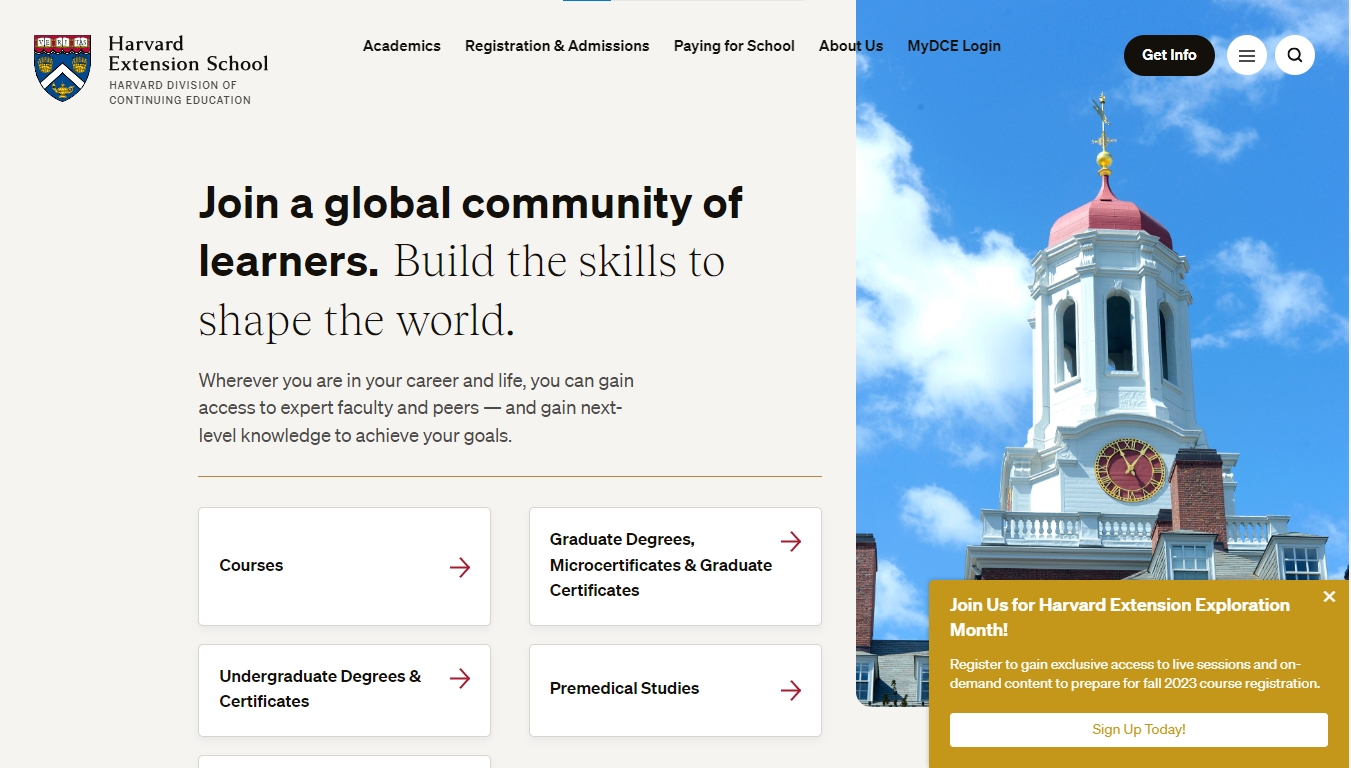Go to MyDCE Login

[x=954, y=46]
